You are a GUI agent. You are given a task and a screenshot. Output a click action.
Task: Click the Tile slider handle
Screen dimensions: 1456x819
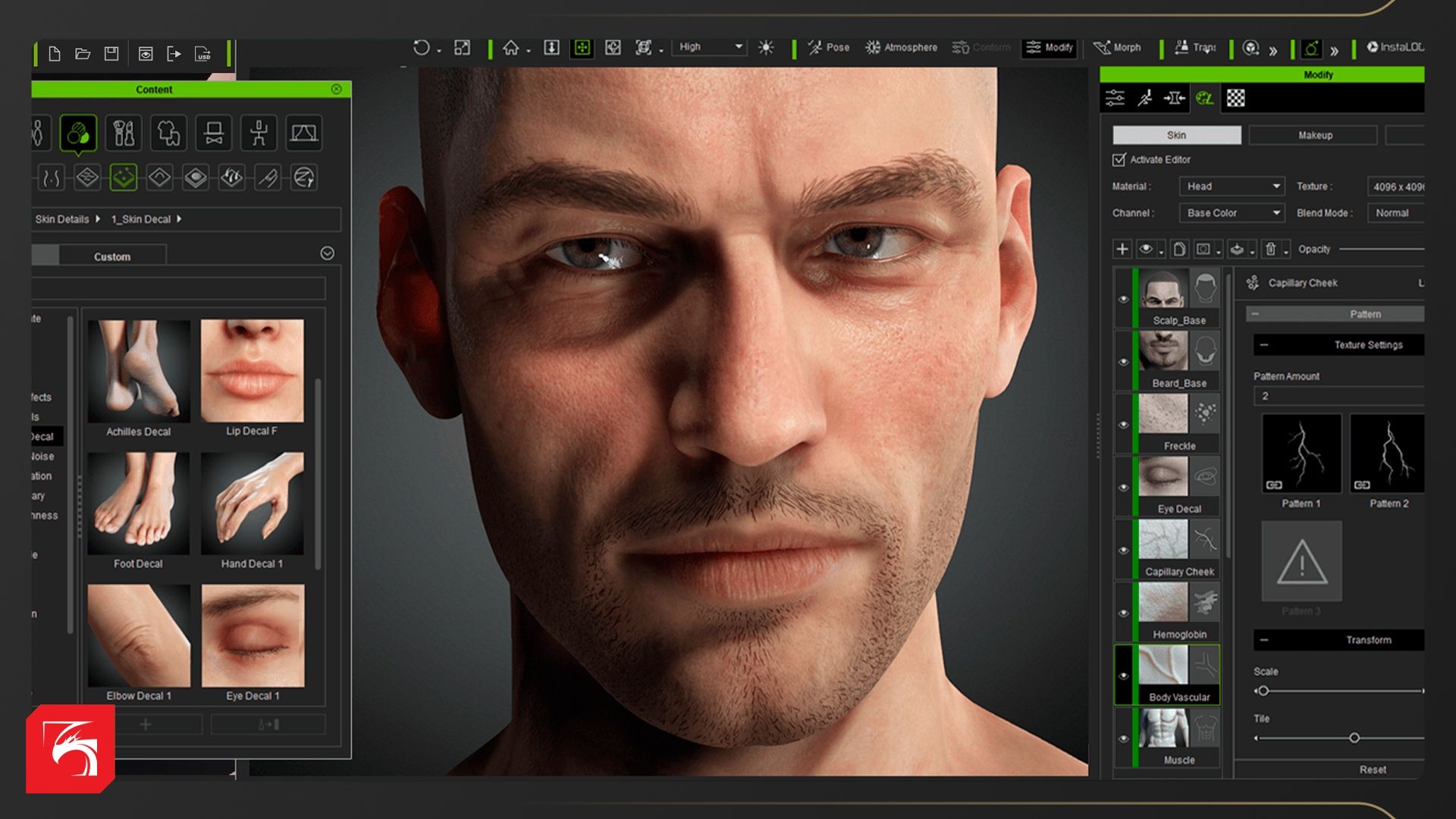[1354, 738]
